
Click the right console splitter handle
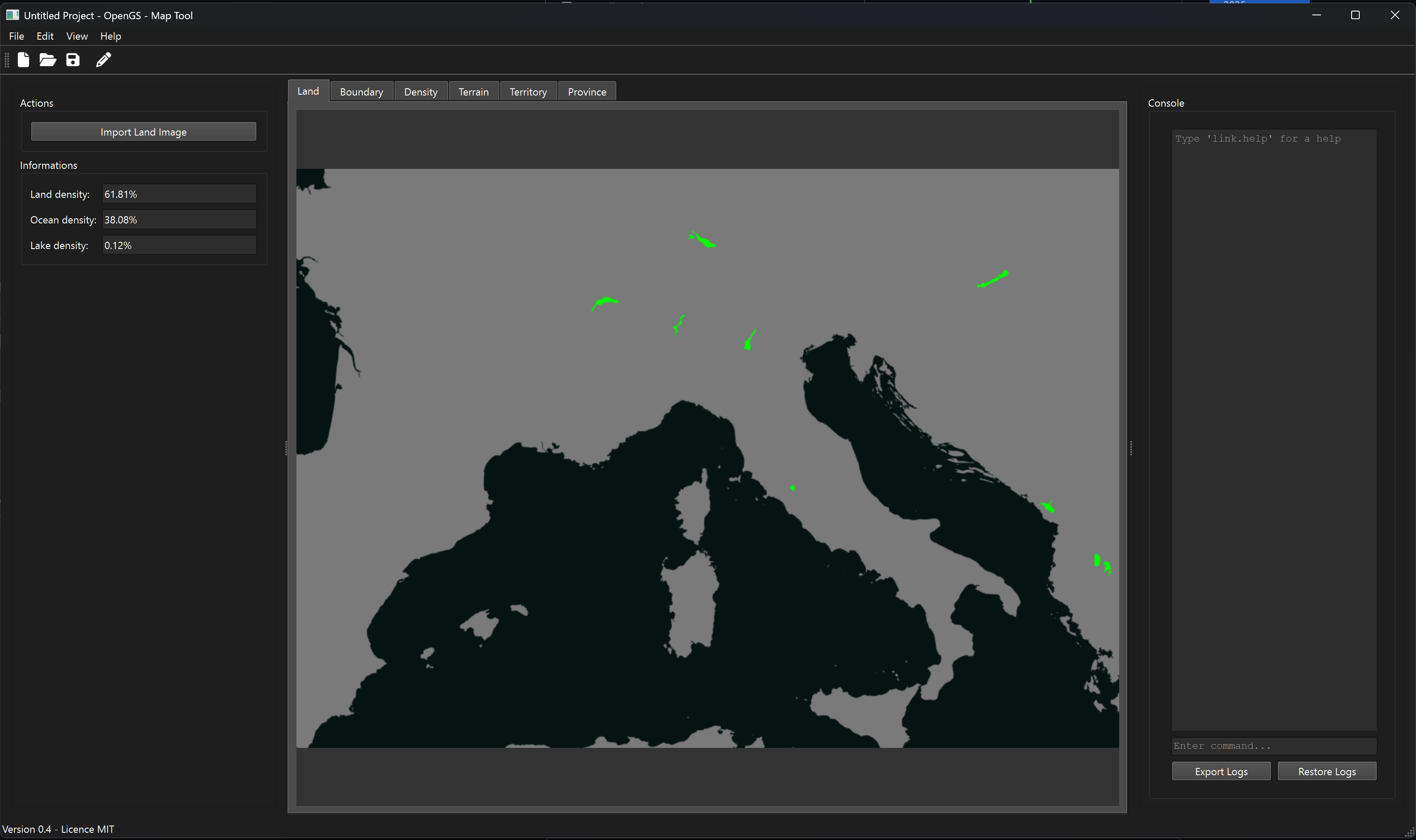[1131, 448]
